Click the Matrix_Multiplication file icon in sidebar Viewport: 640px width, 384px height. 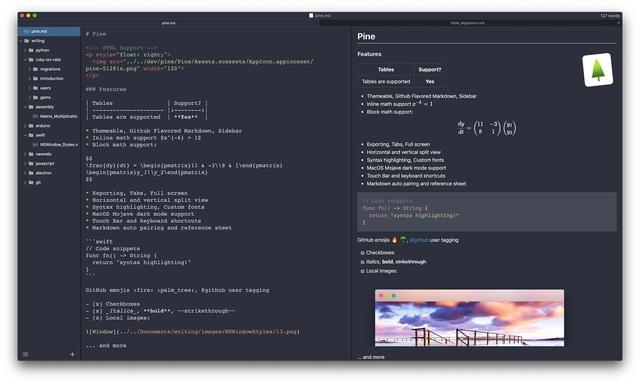tap(36, 116)
